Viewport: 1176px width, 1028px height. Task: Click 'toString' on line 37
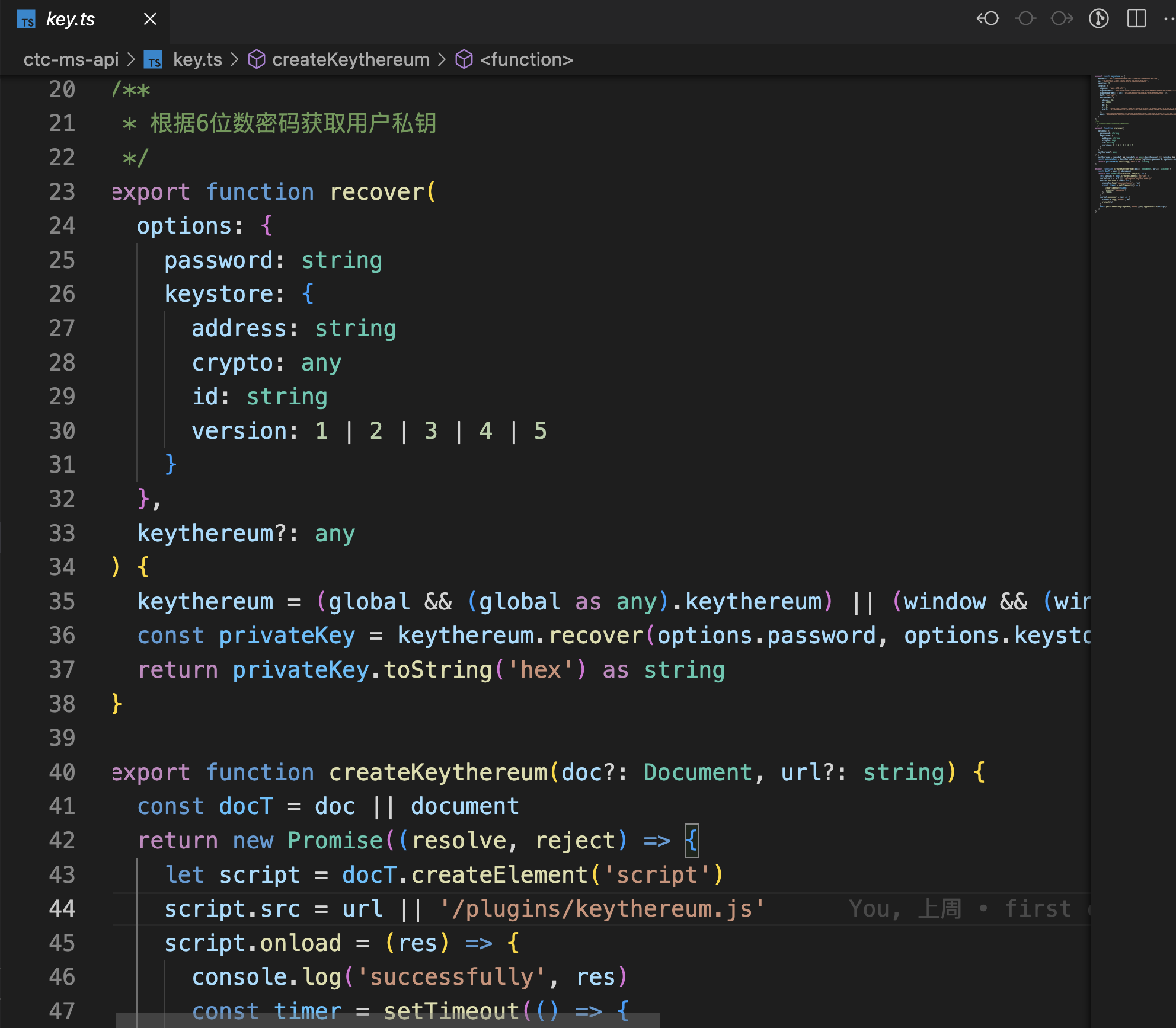[x=438, y=670]
